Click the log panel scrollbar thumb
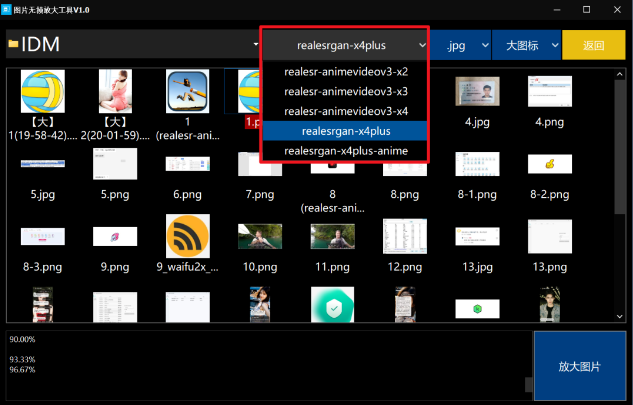The width and height of the screenshot is (633, 405). pyautogui.click(x=528, y=384)
